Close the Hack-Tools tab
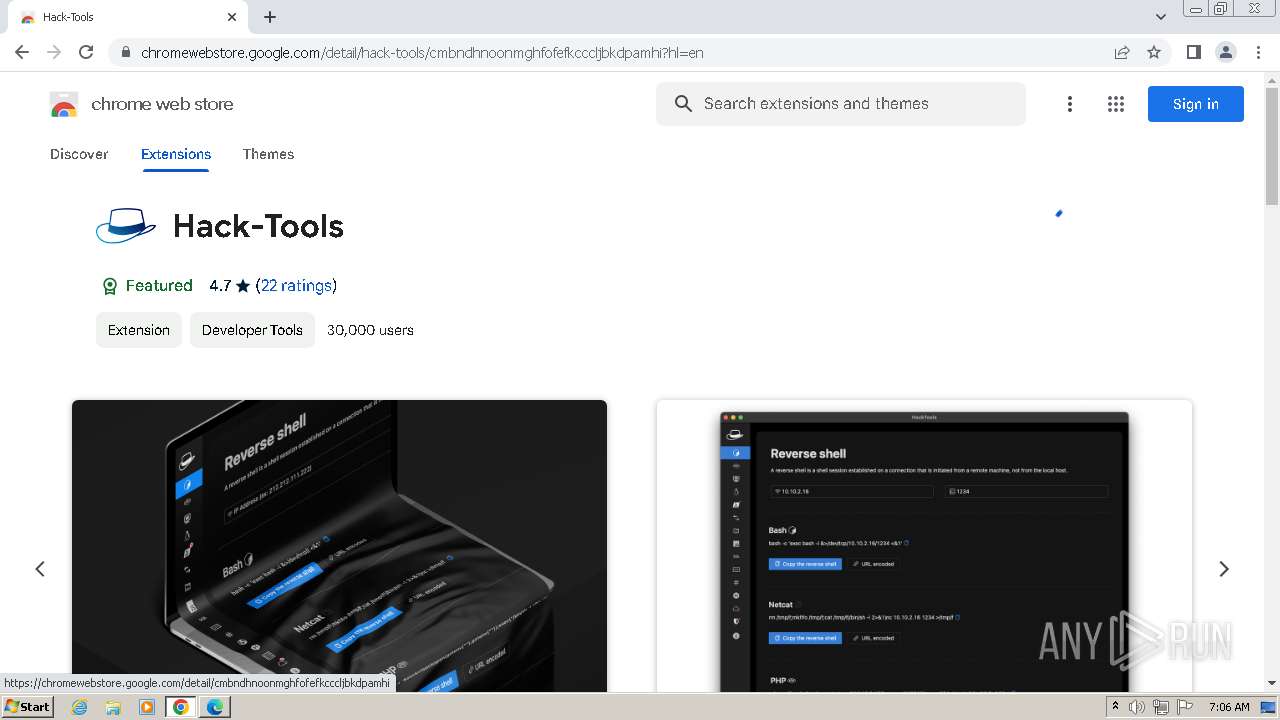 click(x=232, y=17)
